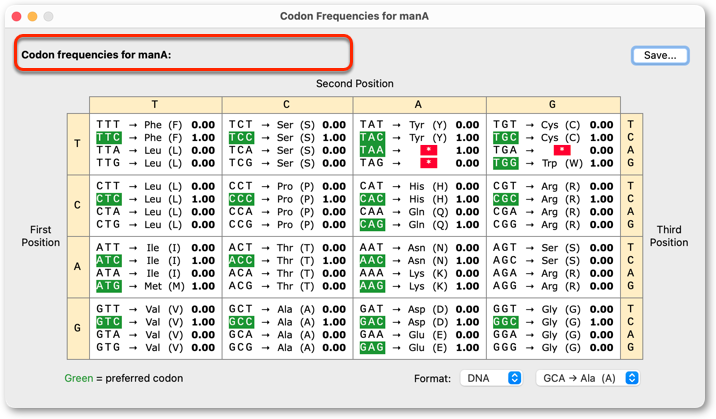716x419 pixels.
Task: Click the G row header in First Position
Action: (x=78, y=328)
